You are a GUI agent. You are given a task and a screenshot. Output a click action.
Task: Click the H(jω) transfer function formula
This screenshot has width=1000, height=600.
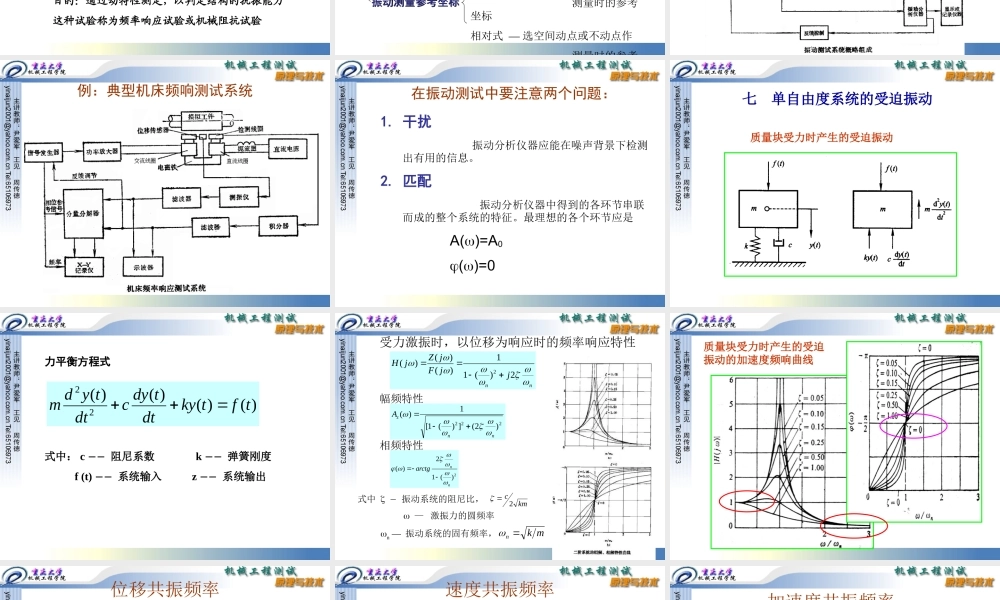click(463, 369)
